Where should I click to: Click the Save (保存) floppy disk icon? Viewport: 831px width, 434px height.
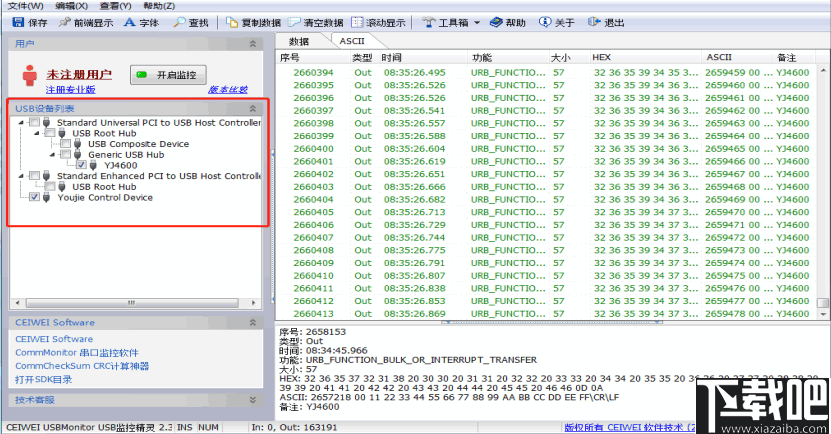click(x=18, y=22)
